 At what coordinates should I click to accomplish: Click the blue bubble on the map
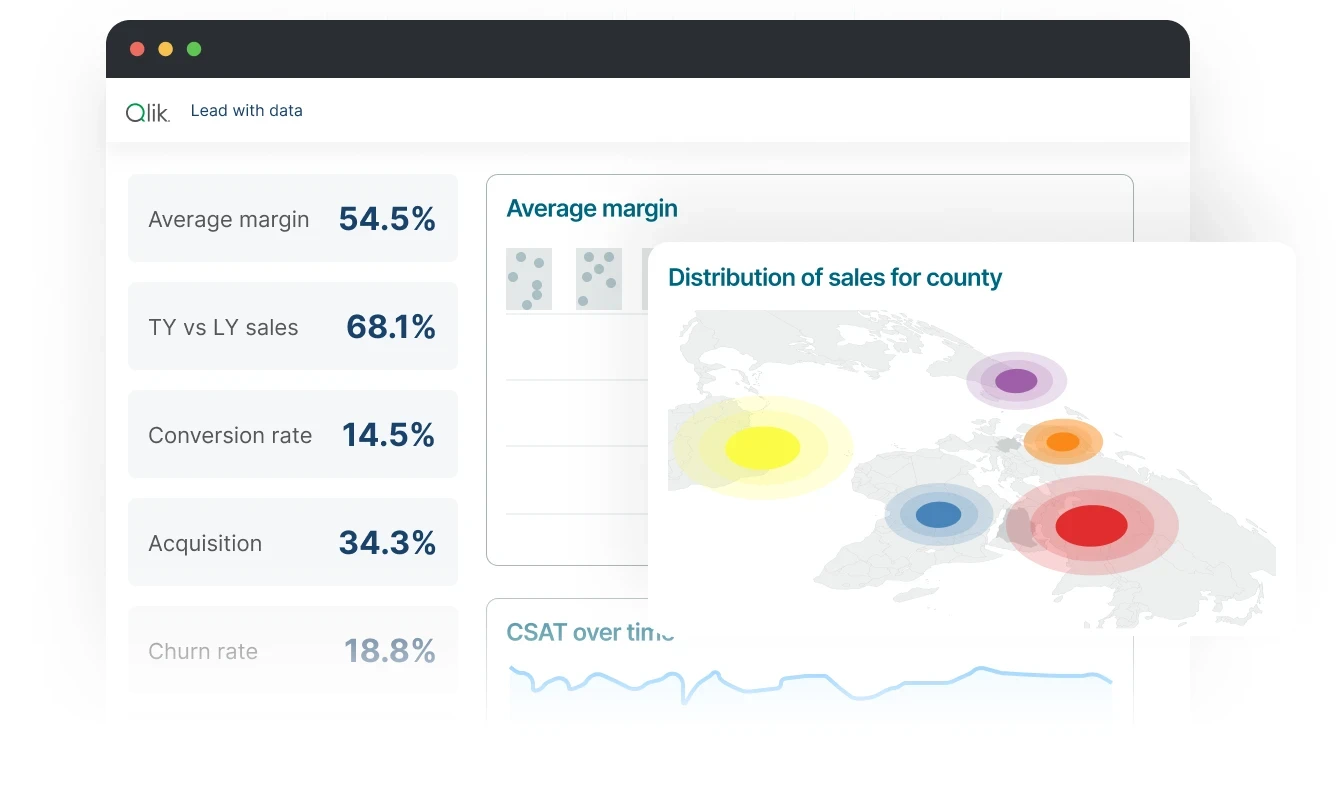tap(938, 515)
